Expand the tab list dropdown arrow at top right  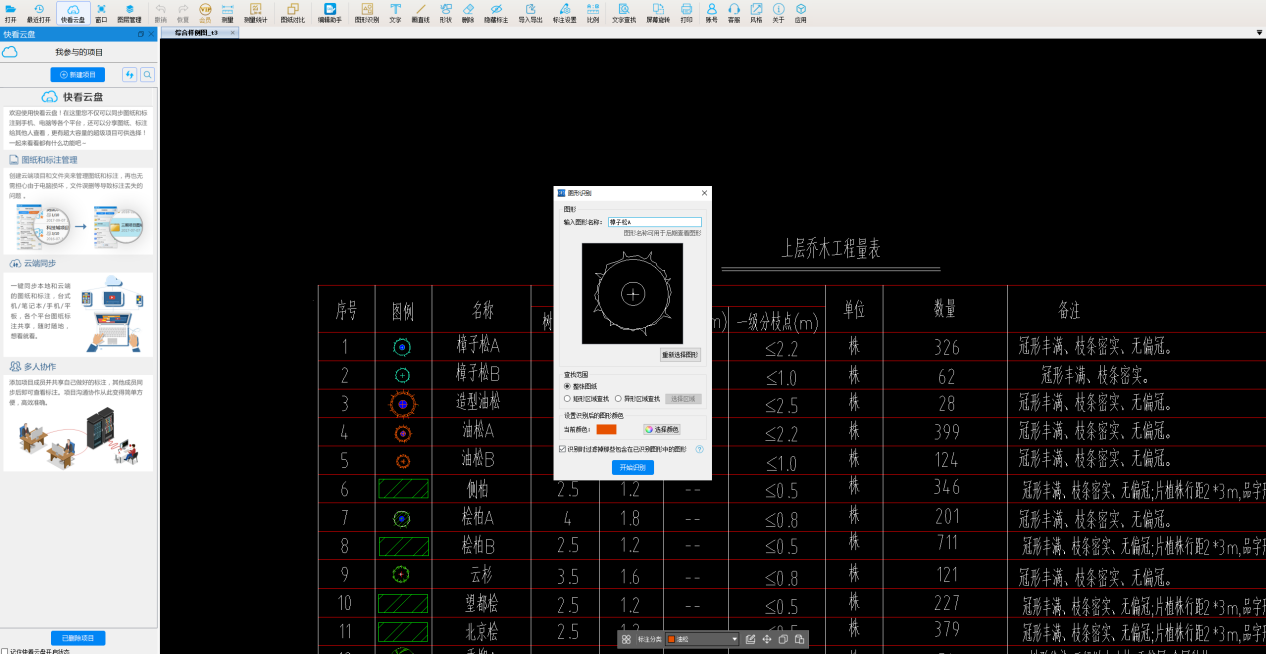pyautogui.click(x=1259, y=33)
